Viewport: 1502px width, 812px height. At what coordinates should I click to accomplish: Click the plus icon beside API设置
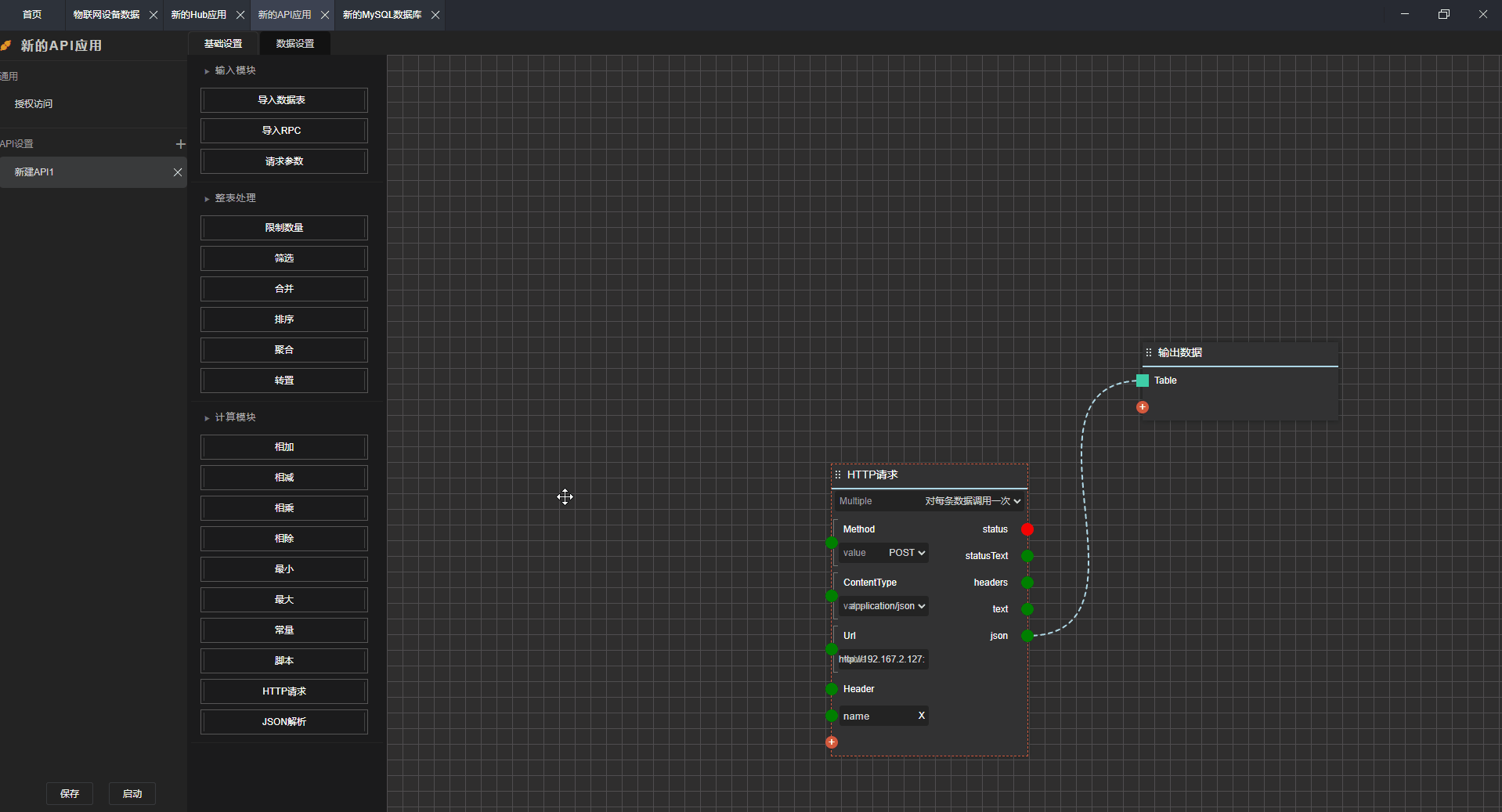180,144
